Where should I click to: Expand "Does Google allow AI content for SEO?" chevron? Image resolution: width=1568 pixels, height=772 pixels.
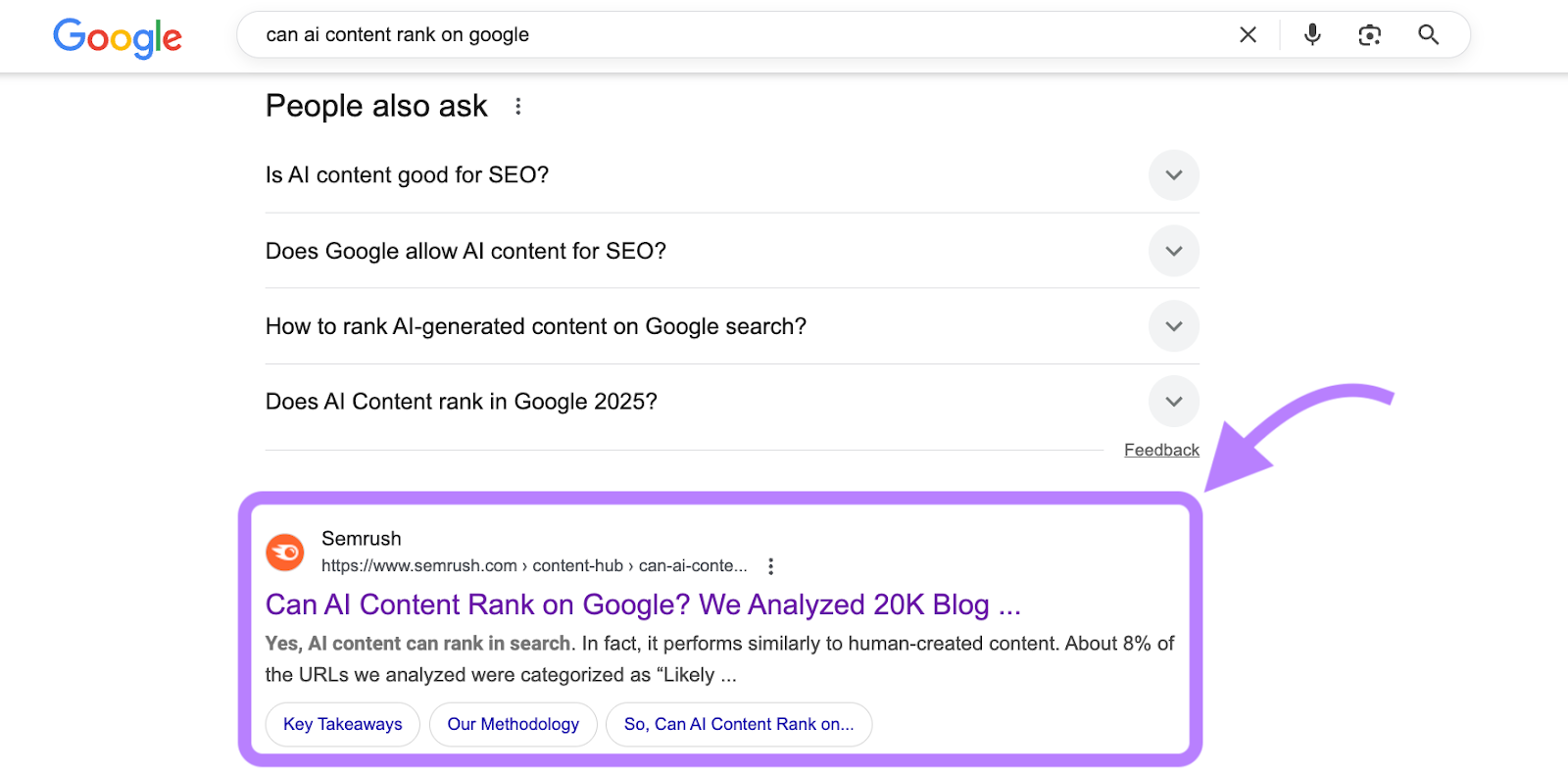(1173, 251)
